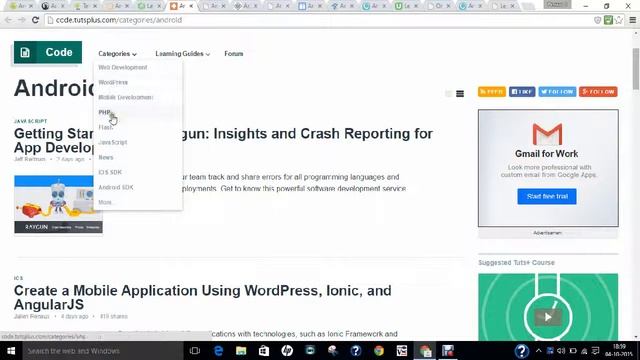
Task: Open the Chrome hamburger menu
Action: coord(633,20)
